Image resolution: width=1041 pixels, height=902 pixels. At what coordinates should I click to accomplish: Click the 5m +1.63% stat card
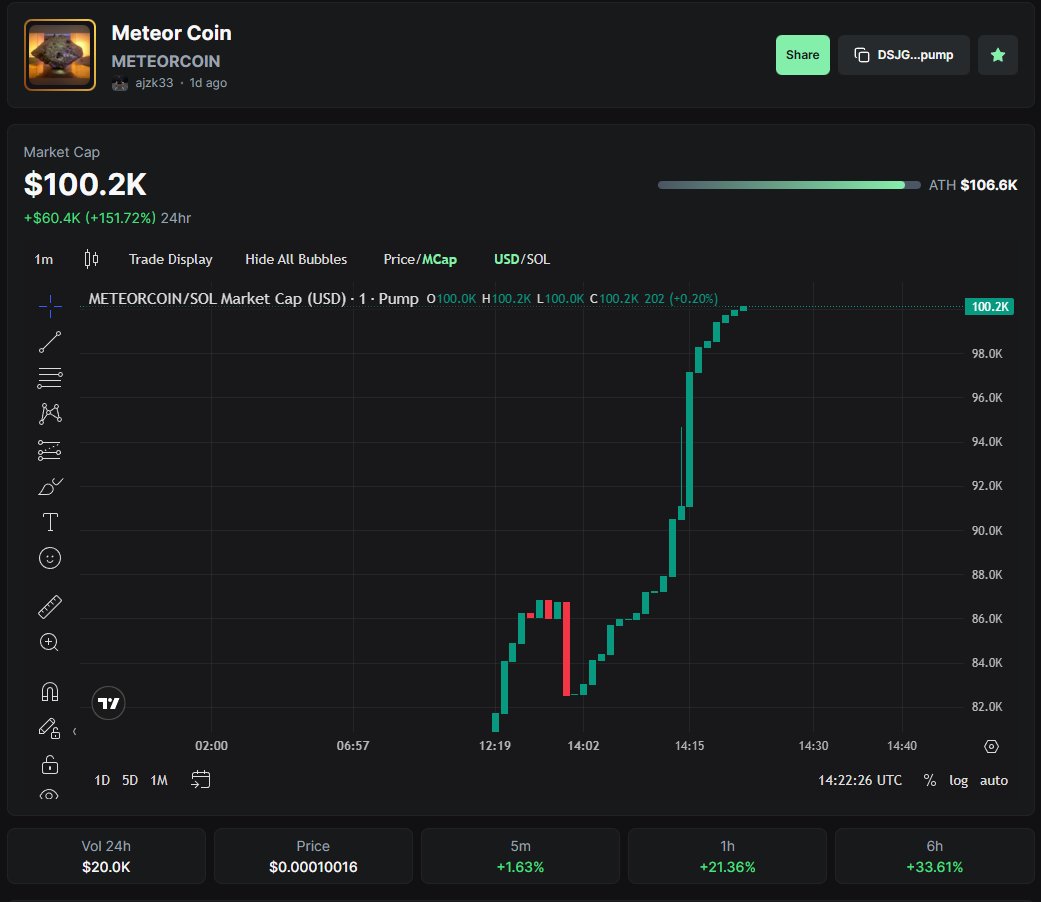tap(520, 856)
